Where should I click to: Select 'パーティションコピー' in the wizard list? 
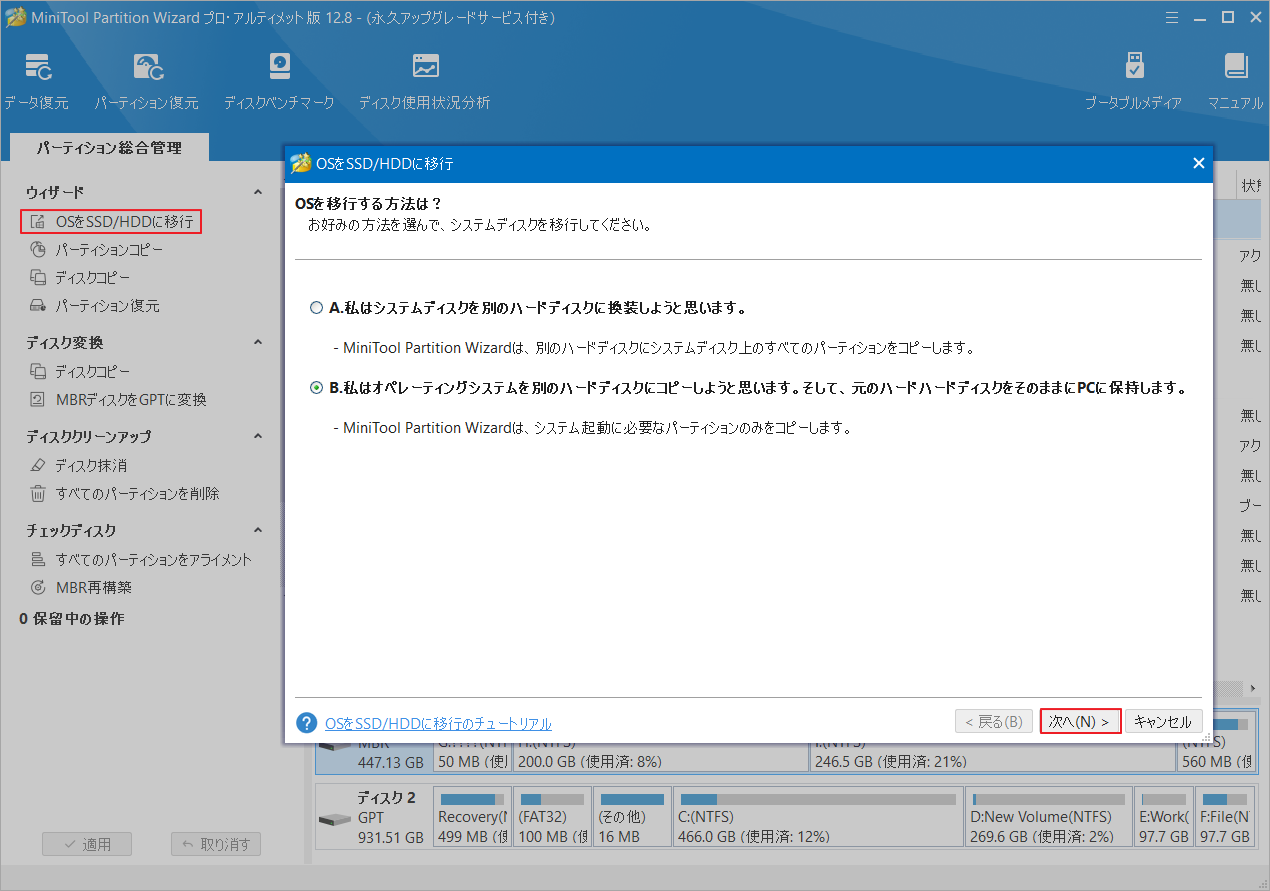point(96,249)
